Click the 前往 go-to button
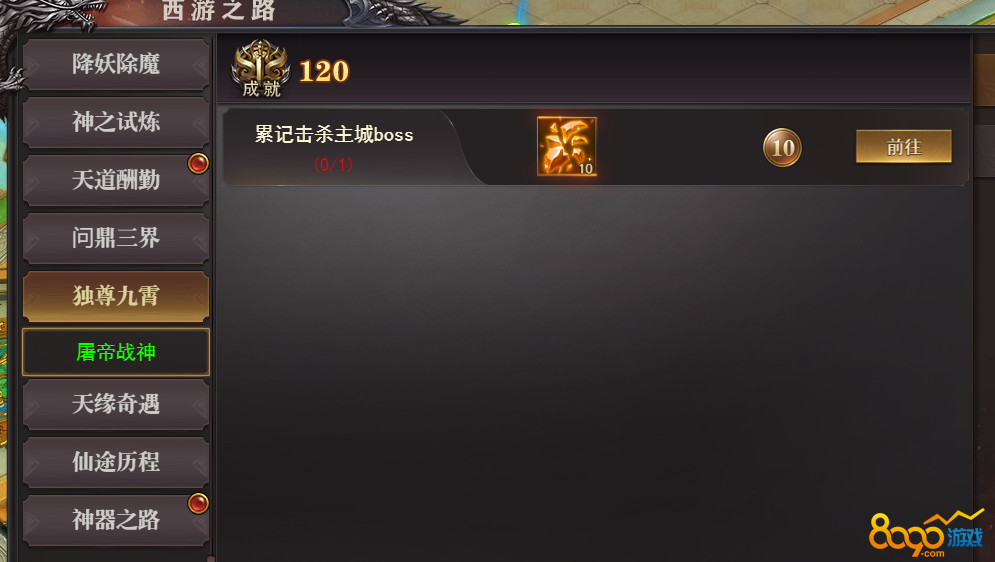This screenshot has height=562, width=995. tap(904, 147)
